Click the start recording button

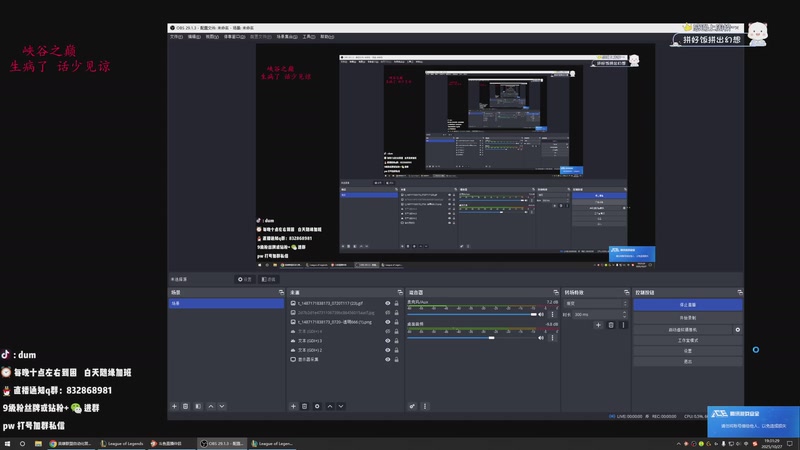point(687,317)
